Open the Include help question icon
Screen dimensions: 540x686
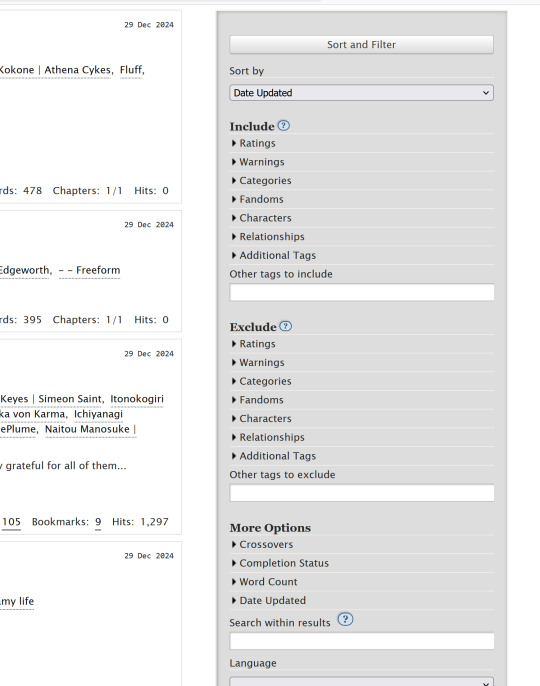284,126
